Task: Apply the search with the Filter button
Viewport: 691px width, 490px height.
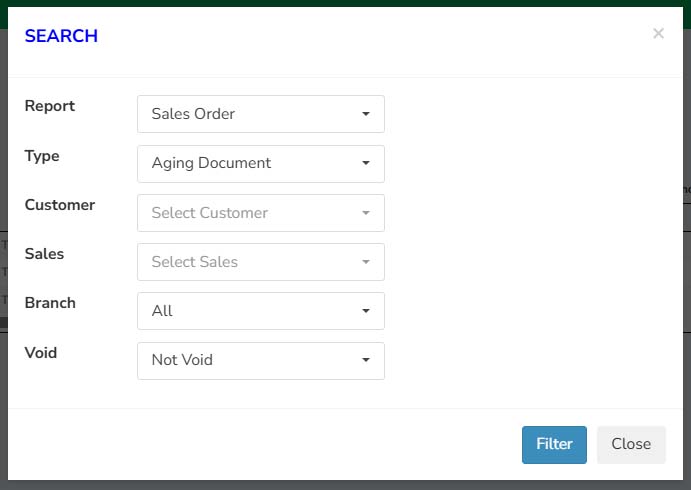Action: (x=554, y=445)
